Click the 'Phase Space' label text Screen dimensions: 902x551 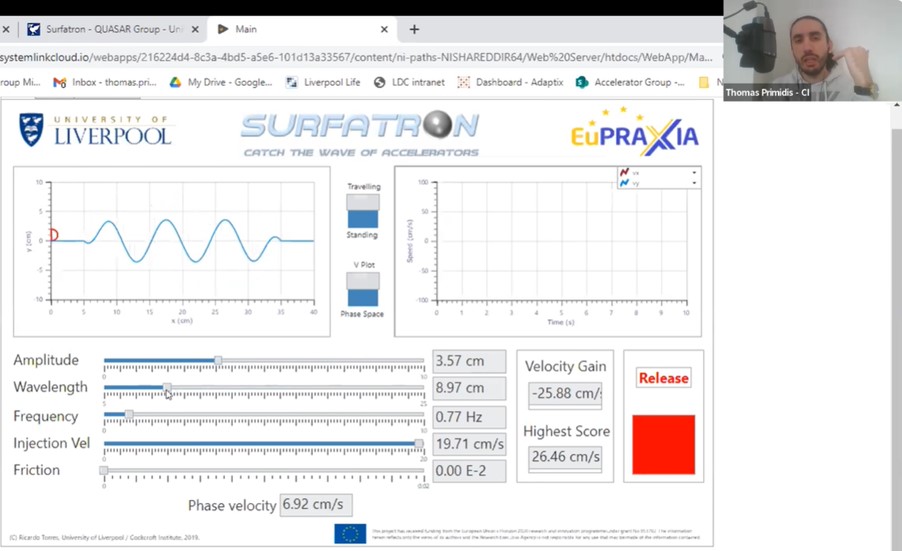coord(362,314)
